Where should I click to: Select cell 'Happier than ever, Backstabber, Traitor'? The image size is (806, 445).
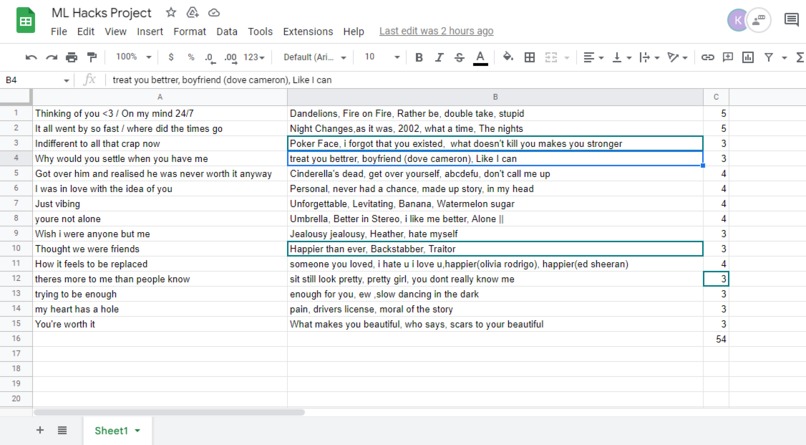(495, 249)
